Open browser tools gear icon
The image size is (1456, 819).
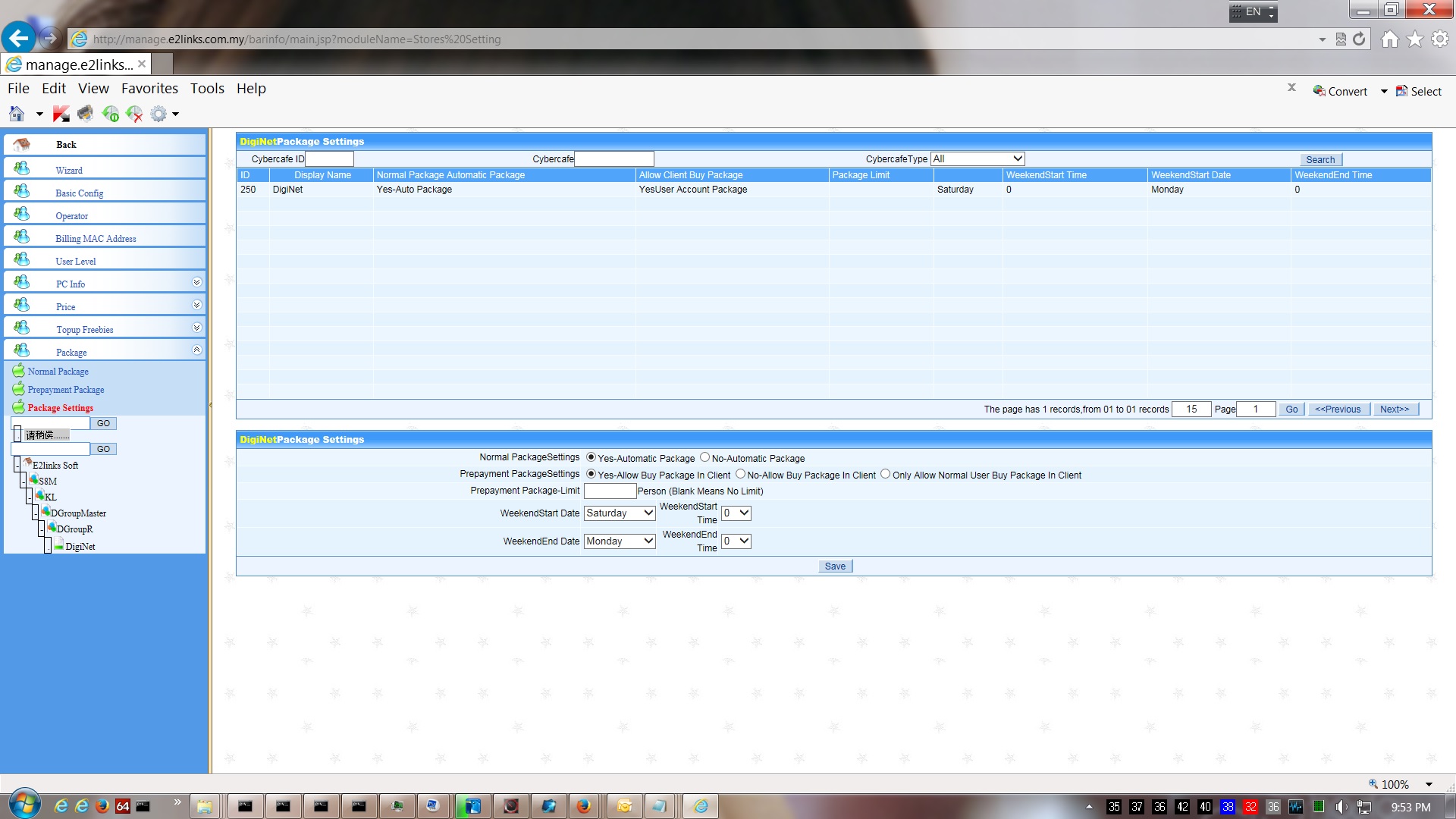[x=1440, y=39]
